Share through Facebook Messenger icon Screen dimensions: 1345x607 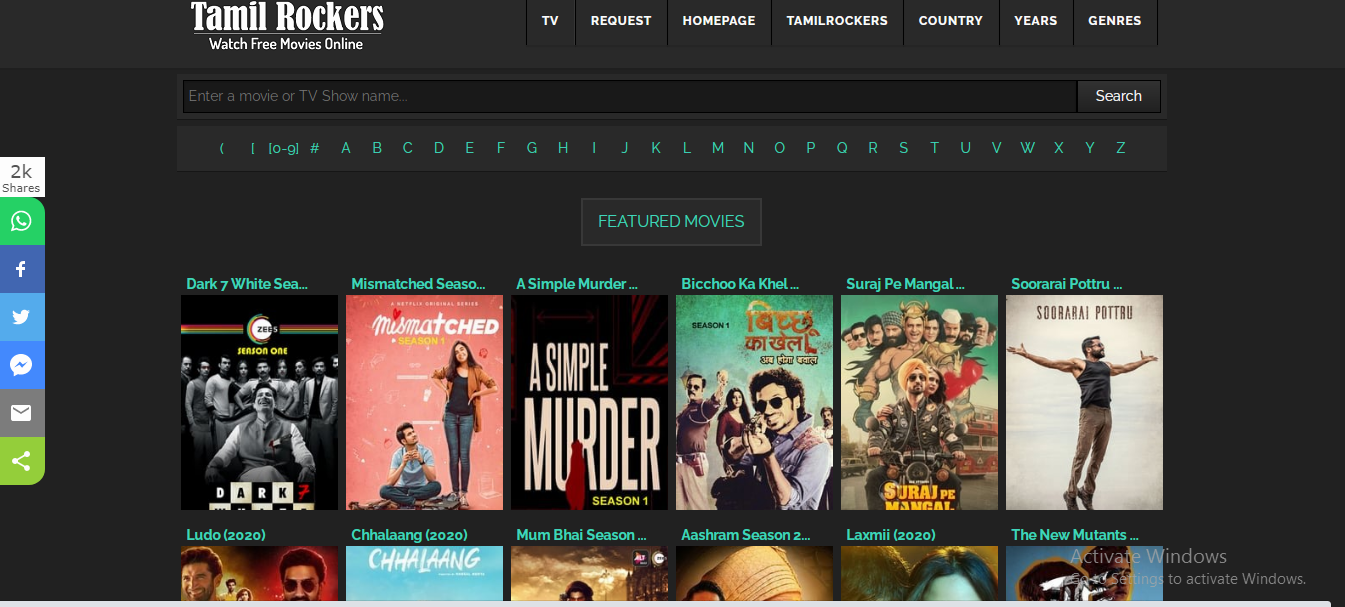(x=22, y=365)
